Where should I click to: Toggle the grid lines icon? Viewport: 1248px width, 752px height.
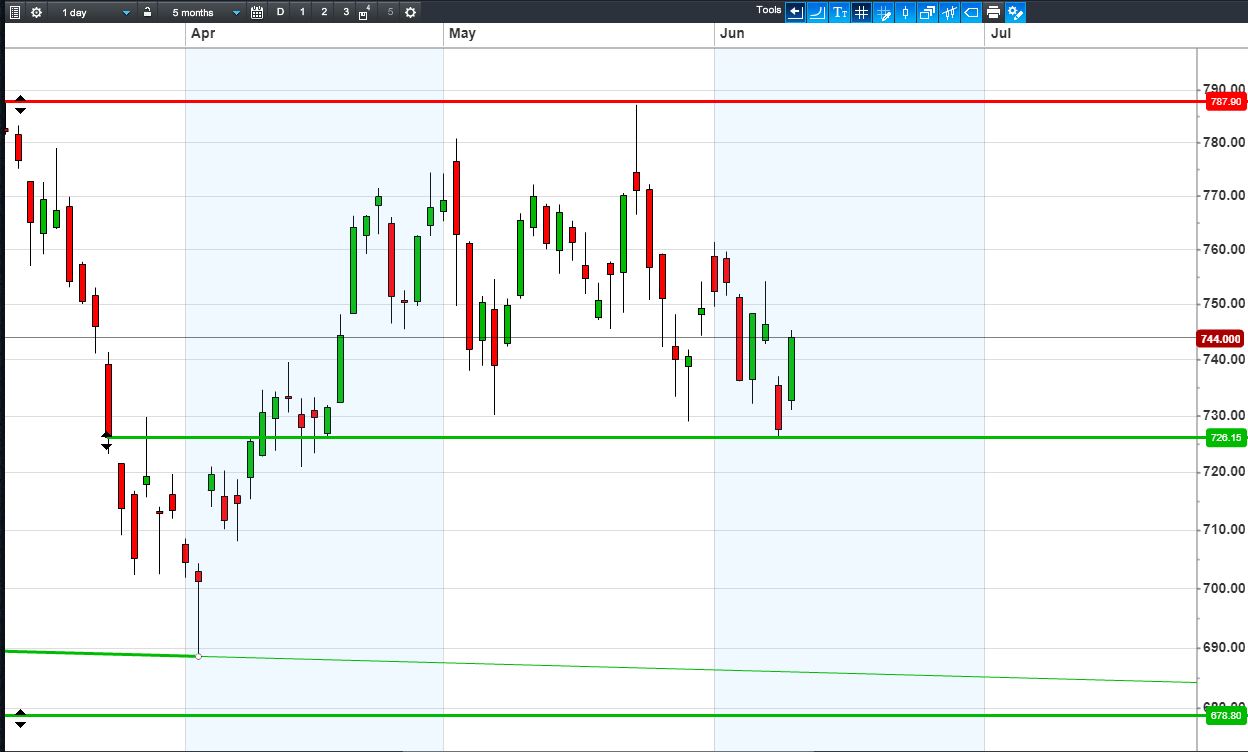pos(861,12)
